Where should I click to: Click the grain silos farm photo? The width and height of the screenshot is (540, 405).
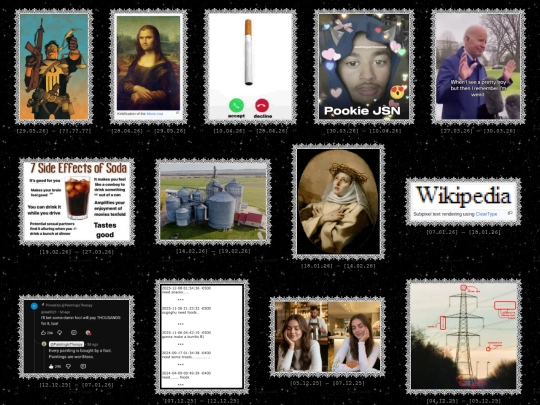(x=213, y=201)
